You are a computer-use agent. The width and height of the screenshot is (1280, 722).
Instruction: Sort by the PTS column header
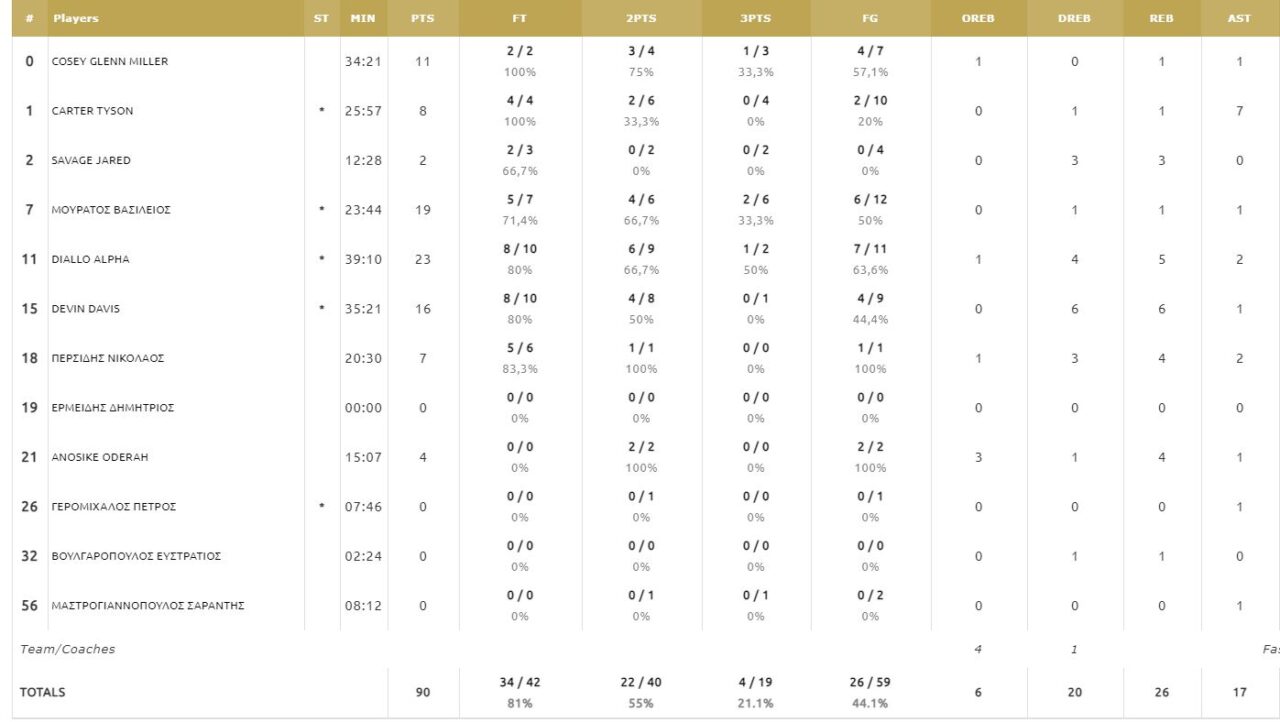422,18
